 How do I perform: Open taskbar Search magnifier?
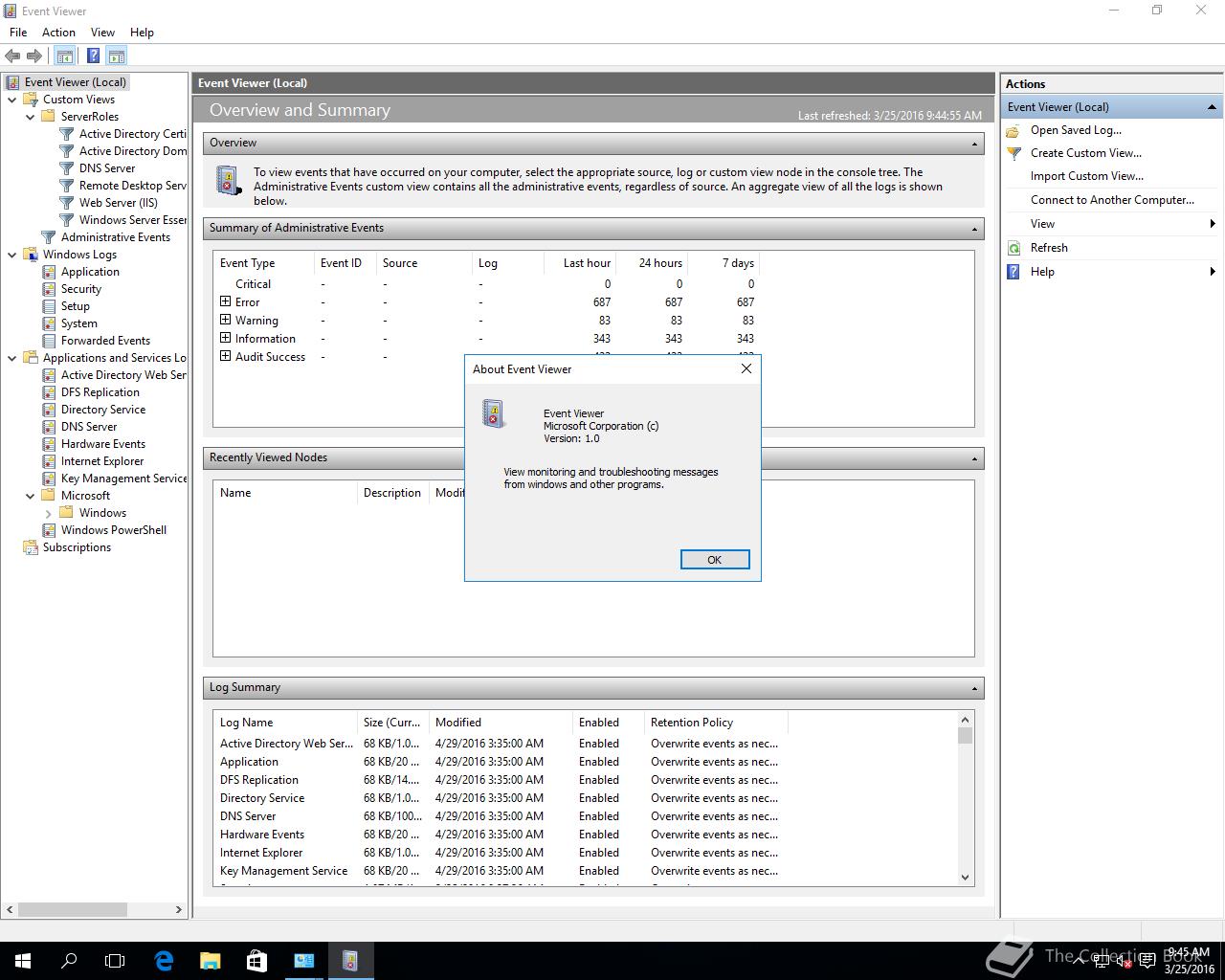click(69, 960)
